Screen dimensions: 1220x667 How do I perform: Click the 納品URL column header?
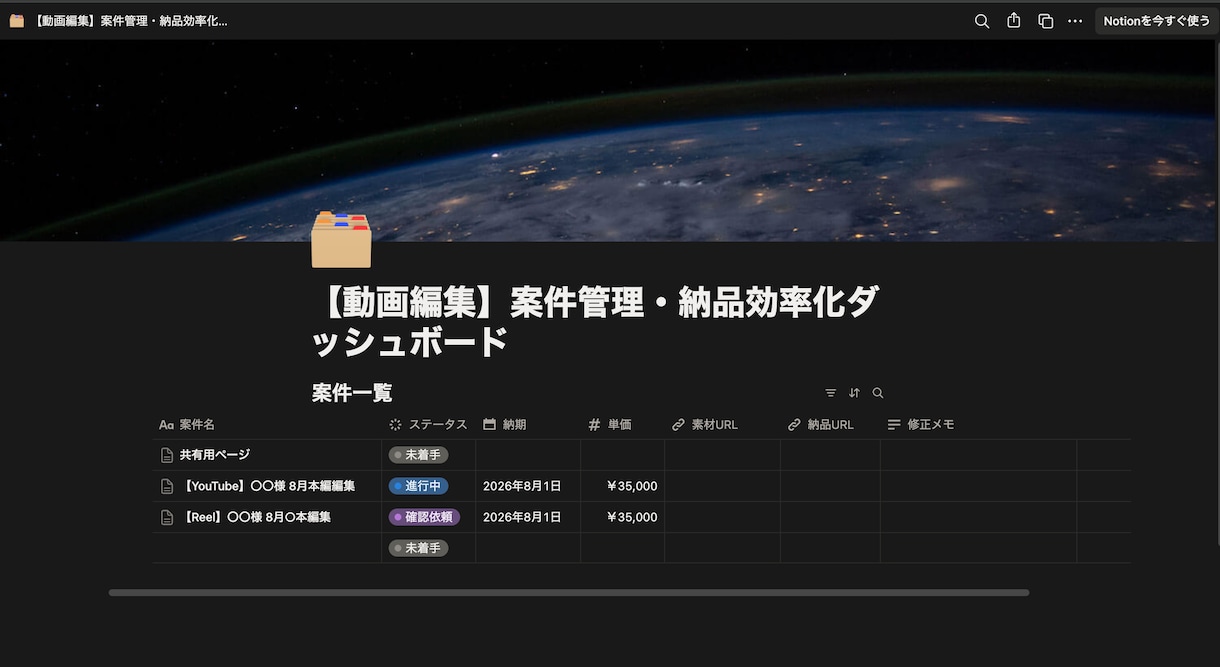[830, 425]
